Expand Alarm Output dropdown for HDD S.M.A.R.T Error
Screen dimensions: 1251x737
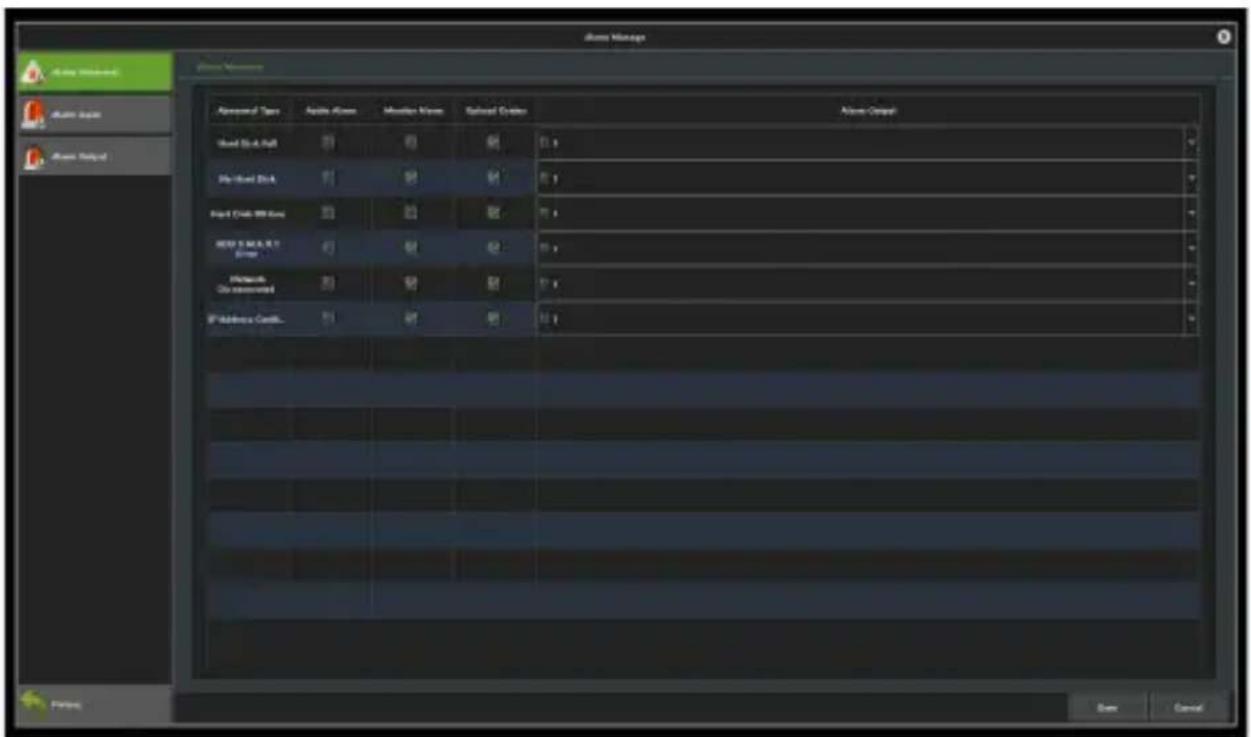click(x=1191, y=249)
